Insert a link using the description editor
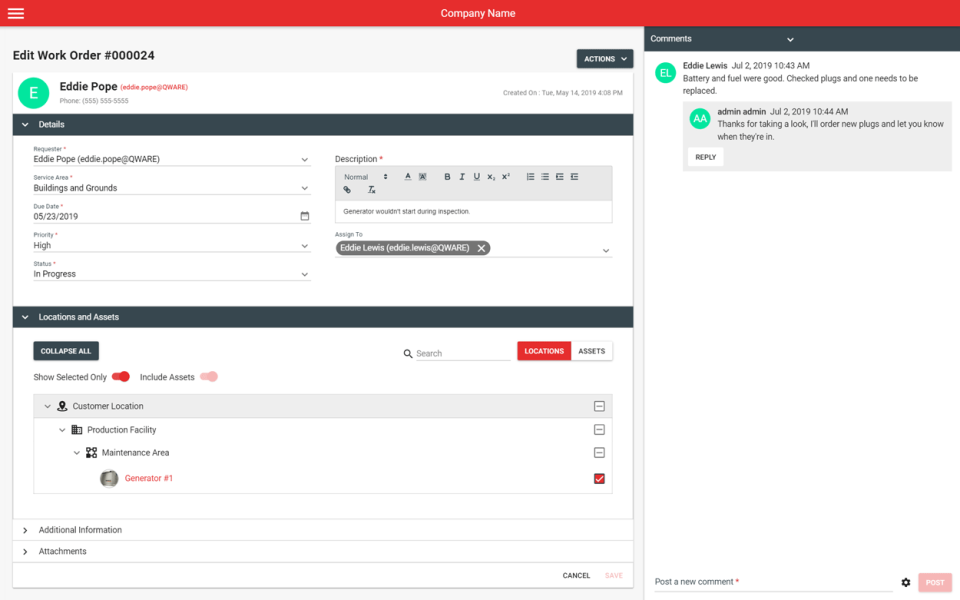The height and width of the screenshot is (600, 960). (347, 189)
